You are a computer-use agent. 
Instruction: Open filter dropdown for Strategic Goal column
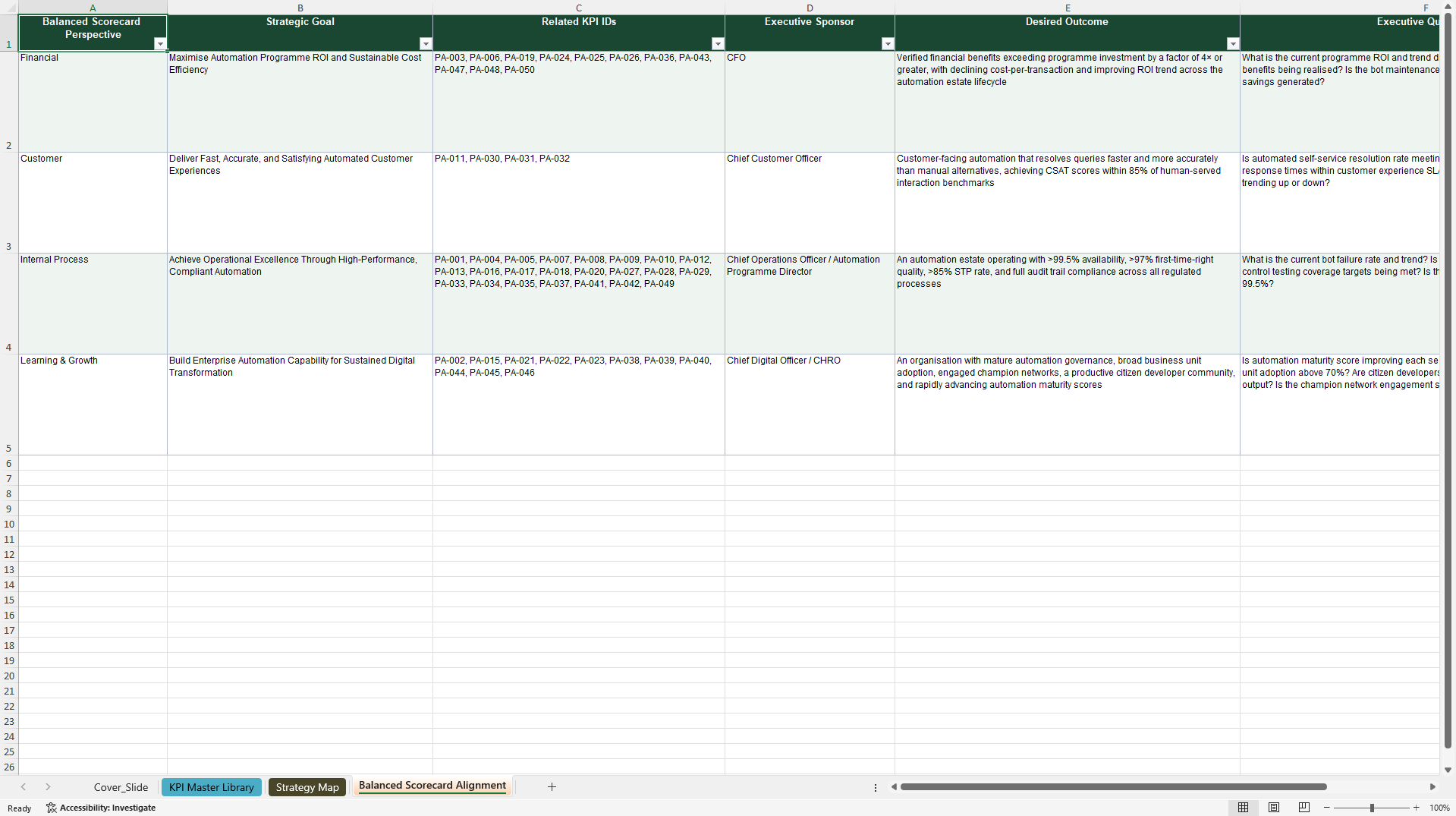tap(426, 44)
